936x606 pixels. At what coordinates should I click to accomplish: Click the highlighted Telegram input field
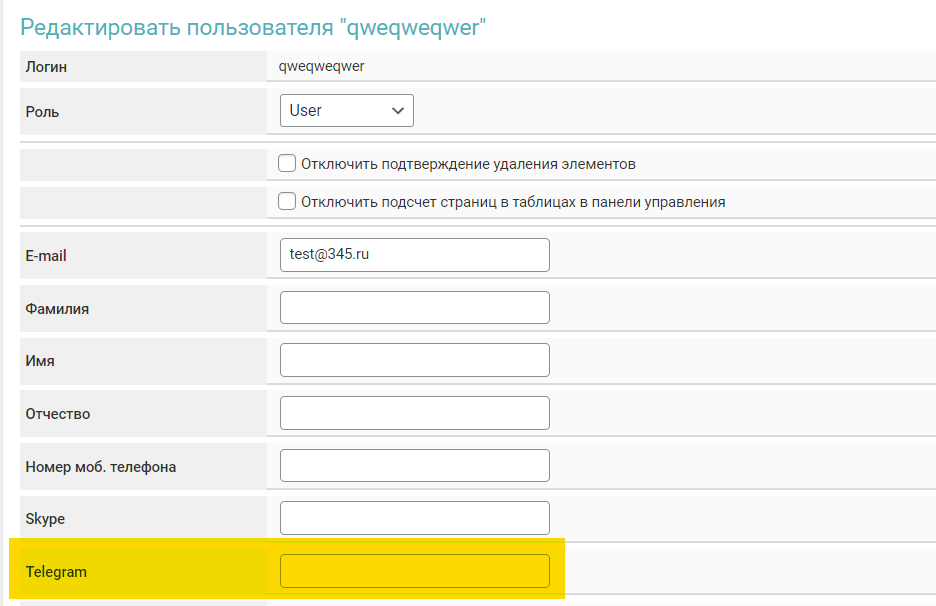click(x=414, y=571)
